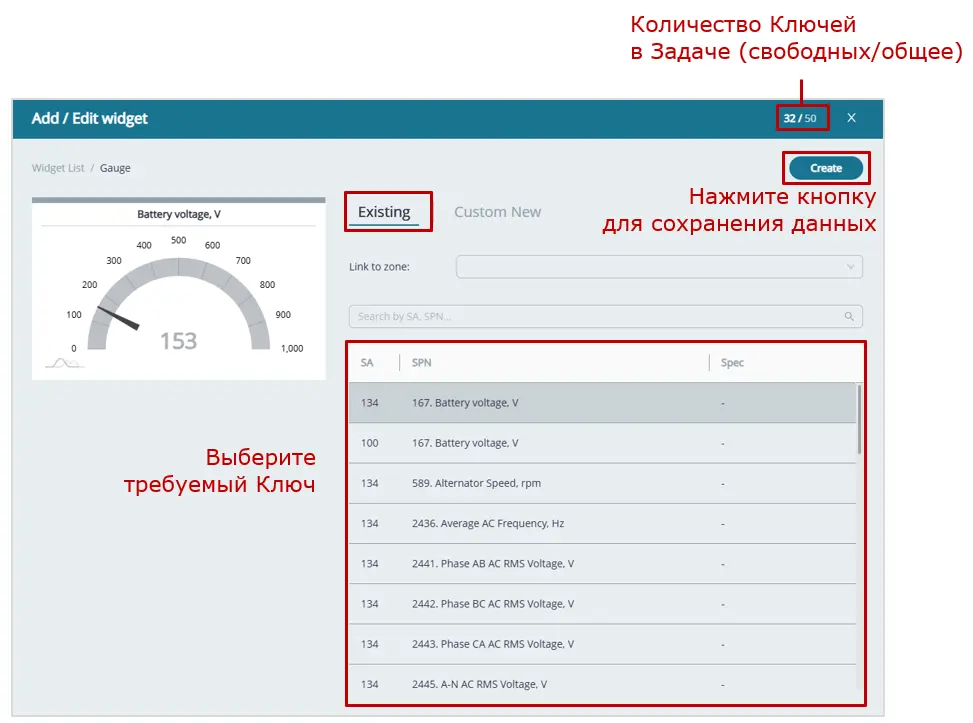Screen dimensions: 973x723
Task: Select the 2441. Phase AB AC RMS Voltage key
Action: click(600, 563)
